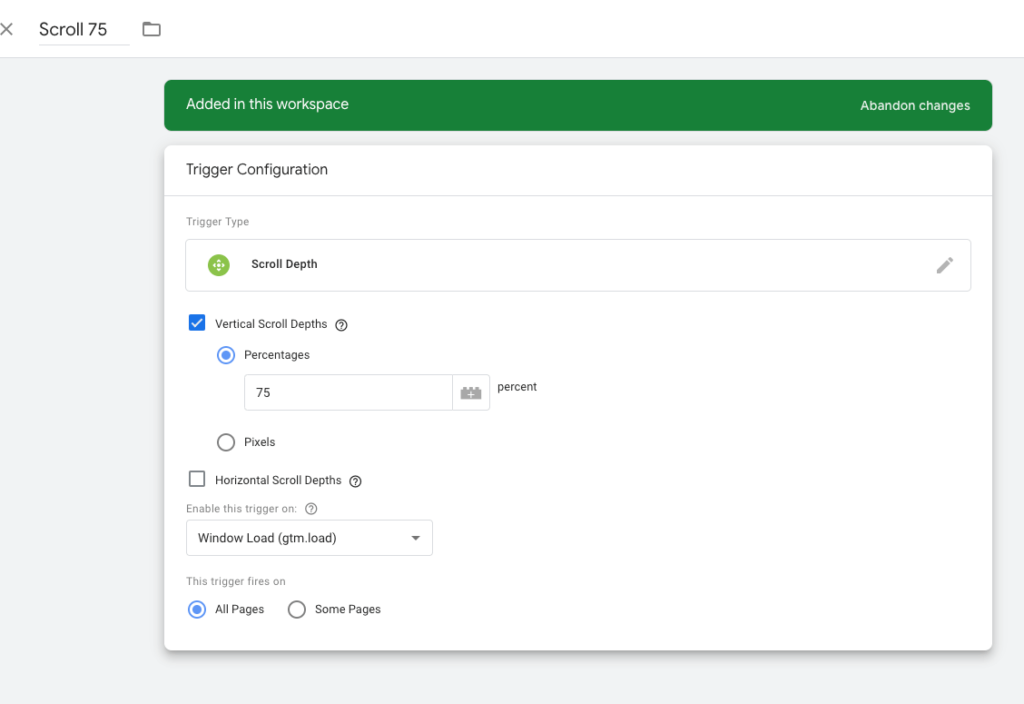The height and width of the screenshot is (704, 1024).
Task: Click the Scroll Depth trigger type icon
Action: point(219,265)
